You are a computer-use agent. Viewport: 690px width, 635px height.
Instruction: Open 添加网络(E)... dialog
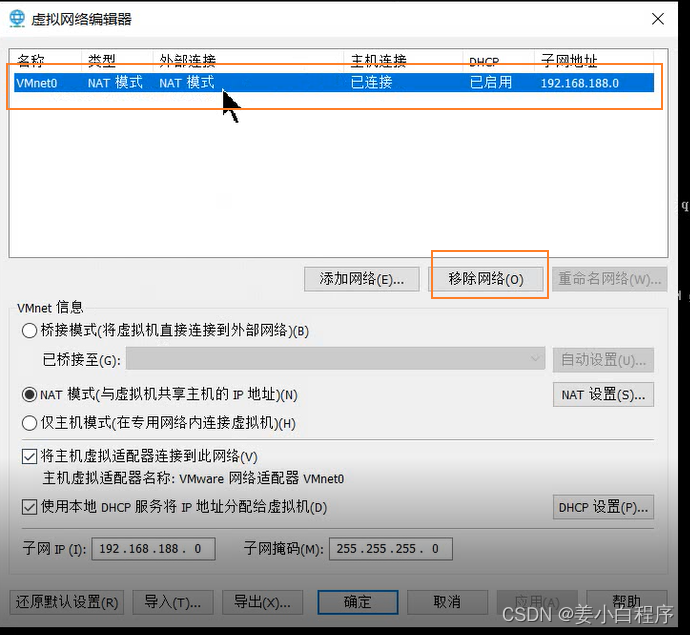(362, 279)
